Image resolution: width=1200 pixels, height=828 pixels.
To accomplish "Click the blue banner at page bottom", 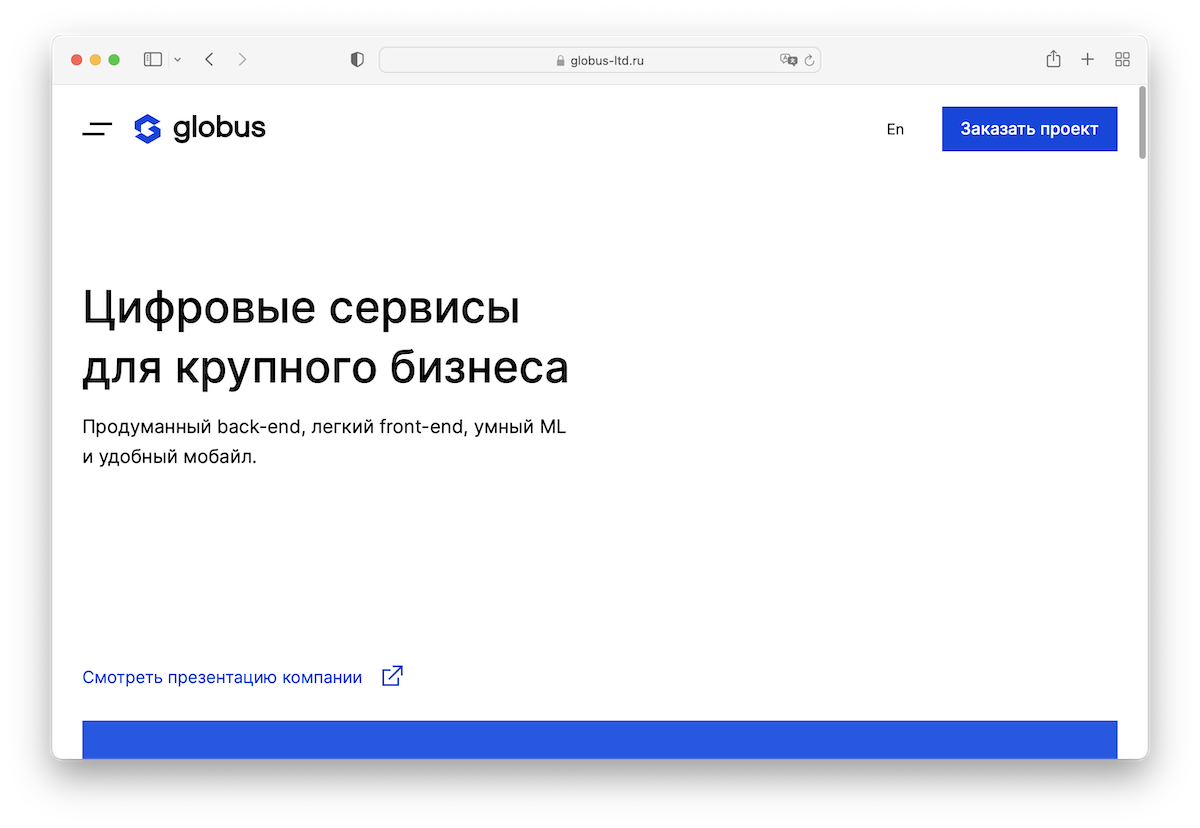I will (599, 739).
